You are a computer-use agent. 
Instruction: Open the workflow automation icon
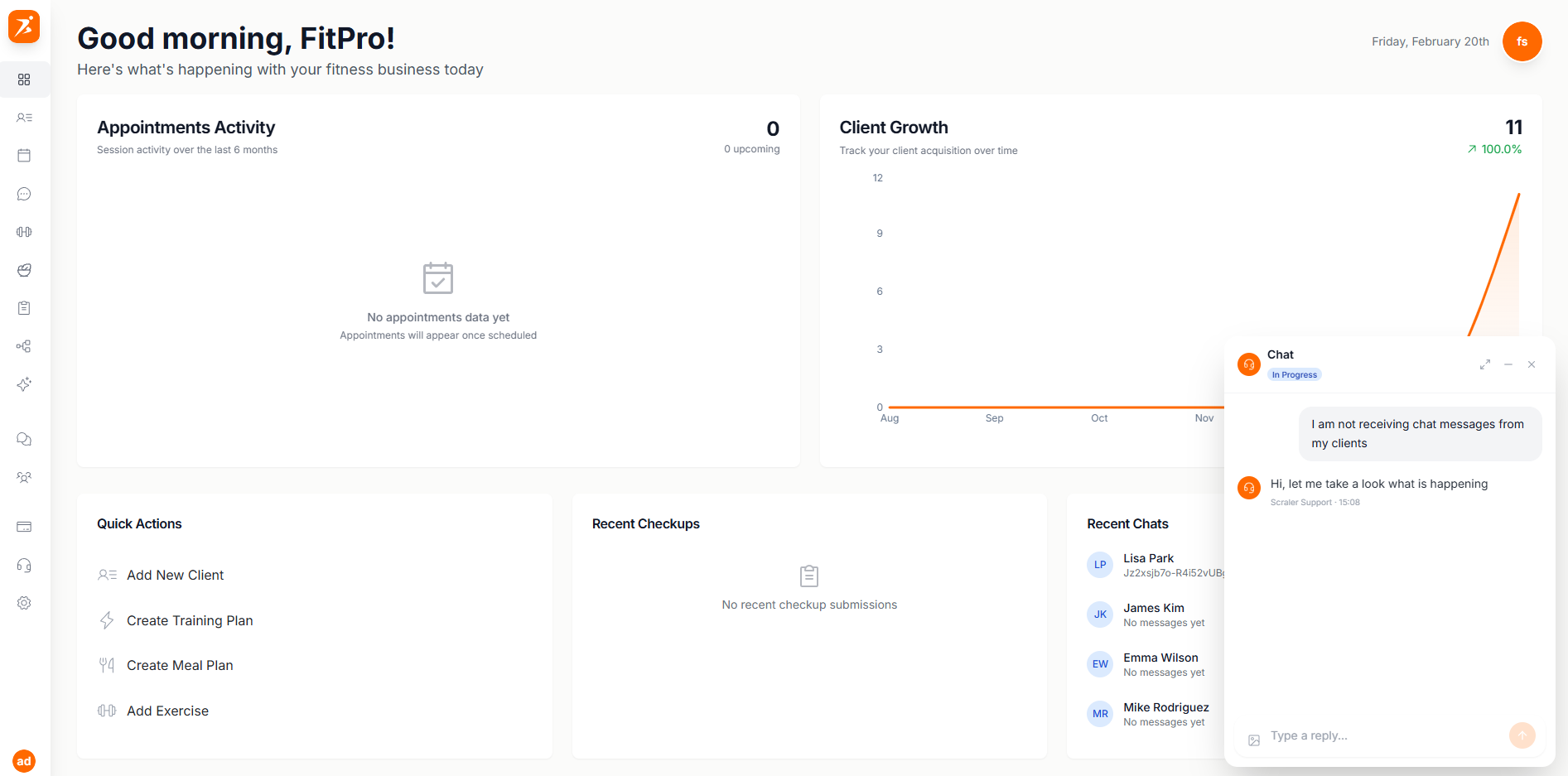coord(24,345)
